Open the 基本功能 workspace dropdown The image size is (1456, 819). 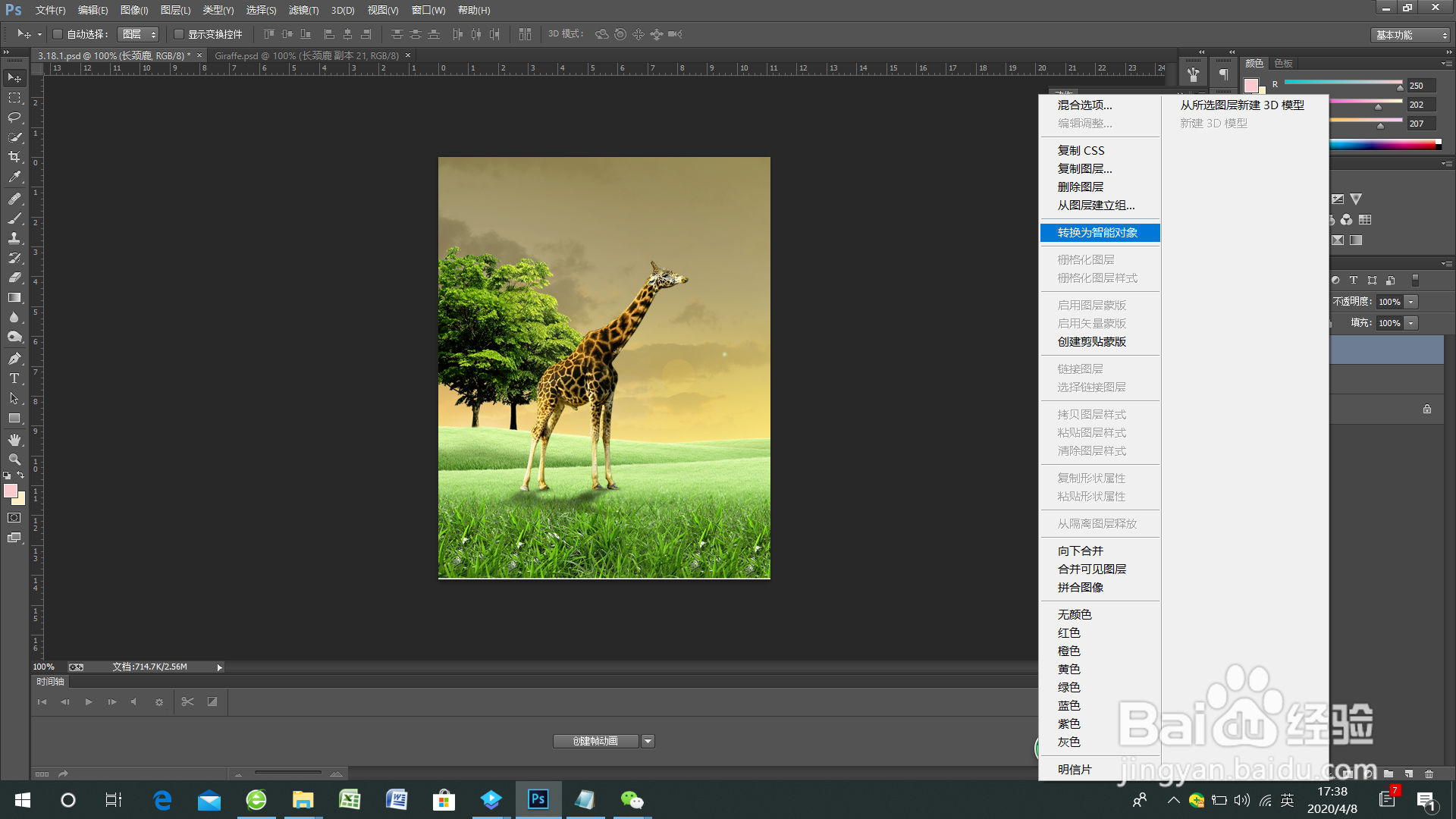[1410, 35]
